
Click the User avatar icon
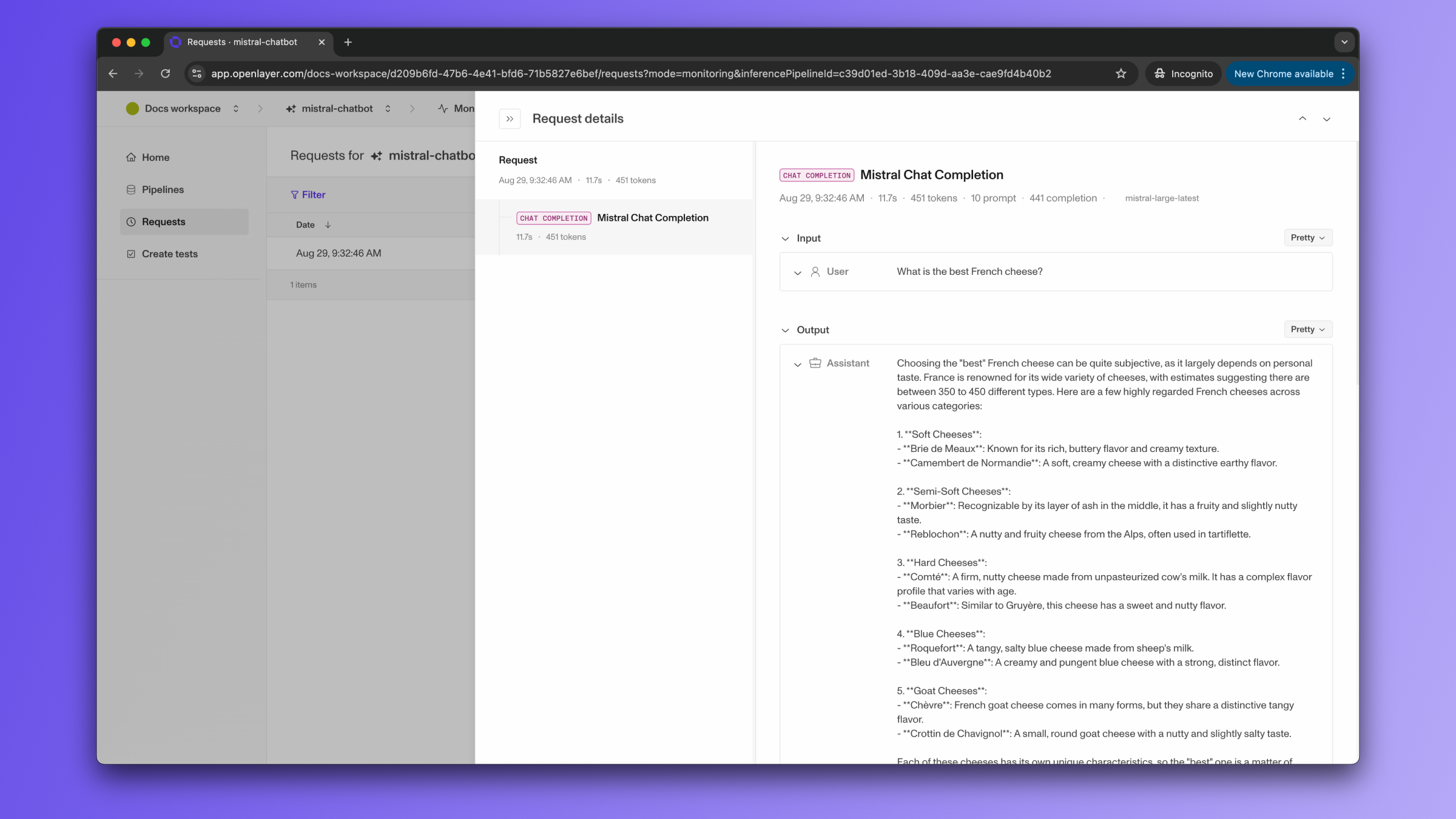[x=815, y=272]
